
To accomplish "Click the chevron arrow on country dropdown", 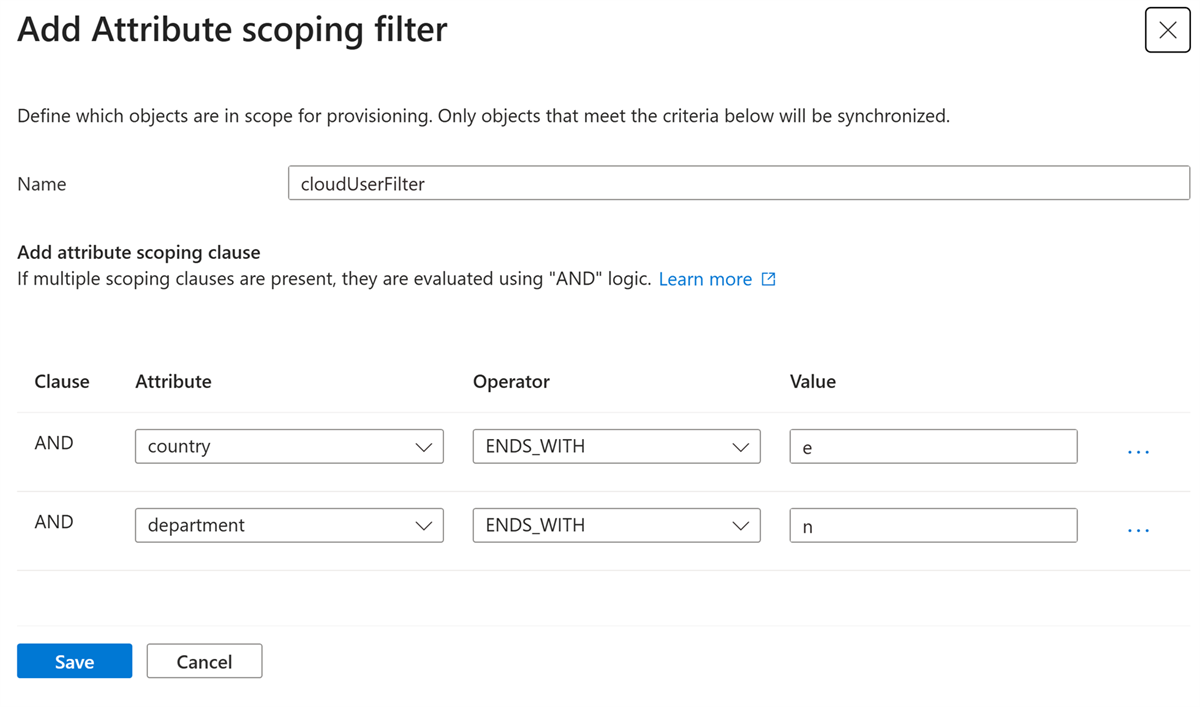I will tap(423, 447).
